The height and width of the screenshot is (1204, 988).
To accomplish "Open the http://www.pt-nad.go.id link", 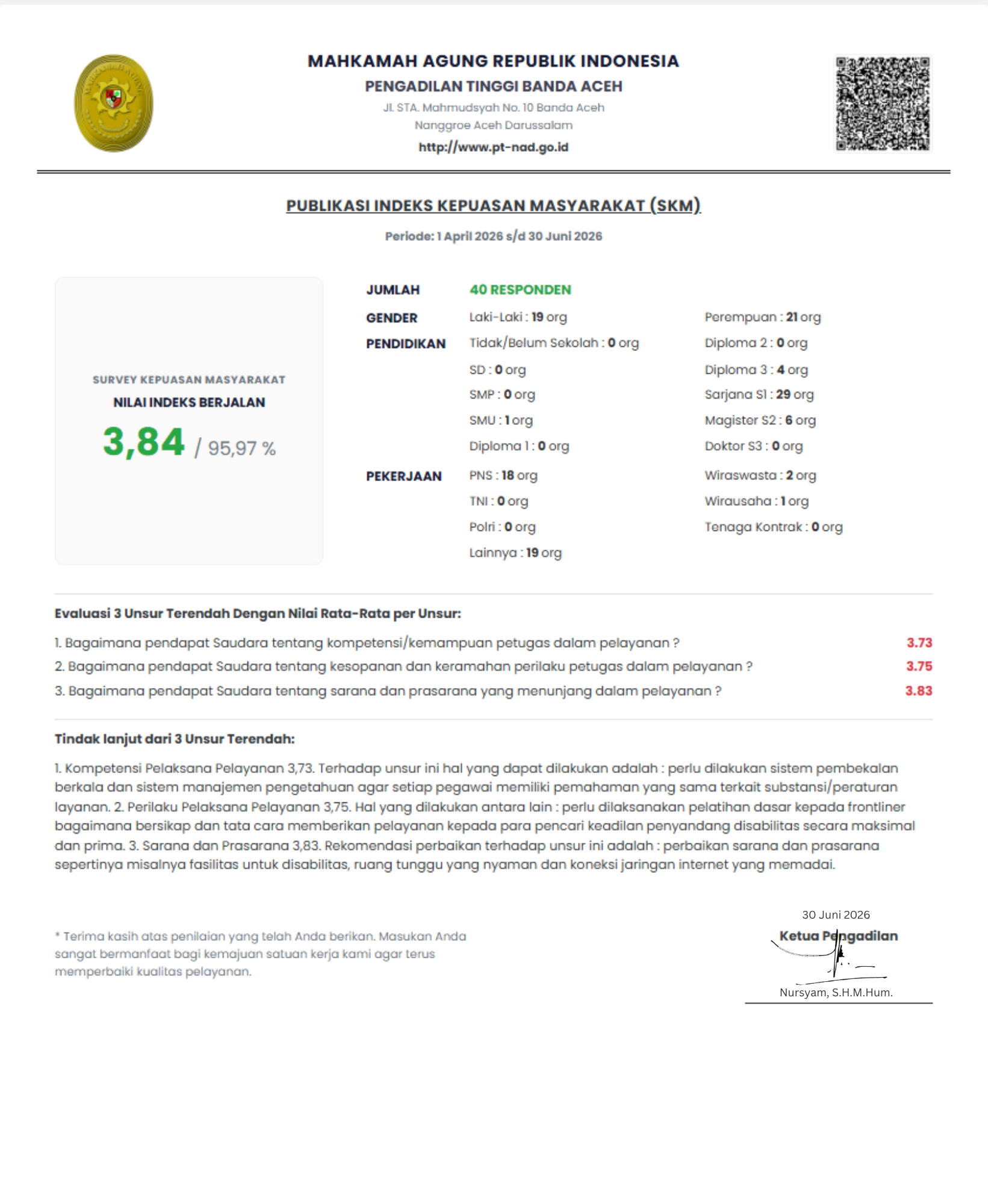I will tap(493, 147).
